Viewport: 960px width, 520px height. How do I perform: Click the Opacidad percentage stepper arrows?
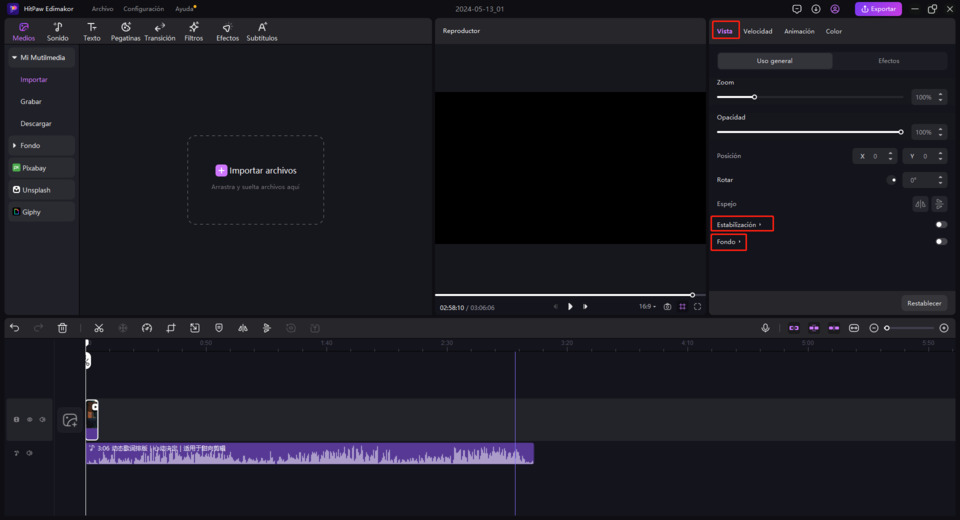(x=940, y=132)
